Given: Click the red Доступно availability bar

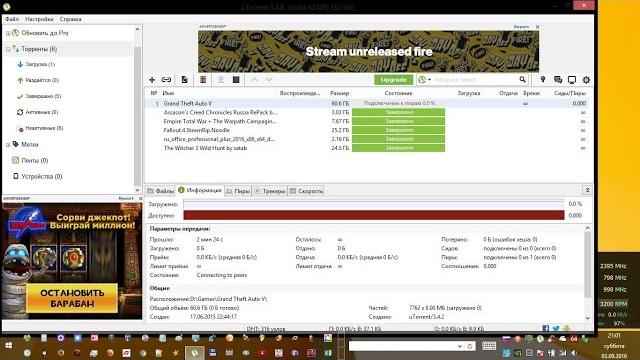Looking at the screenshot, I should [374, 215].
